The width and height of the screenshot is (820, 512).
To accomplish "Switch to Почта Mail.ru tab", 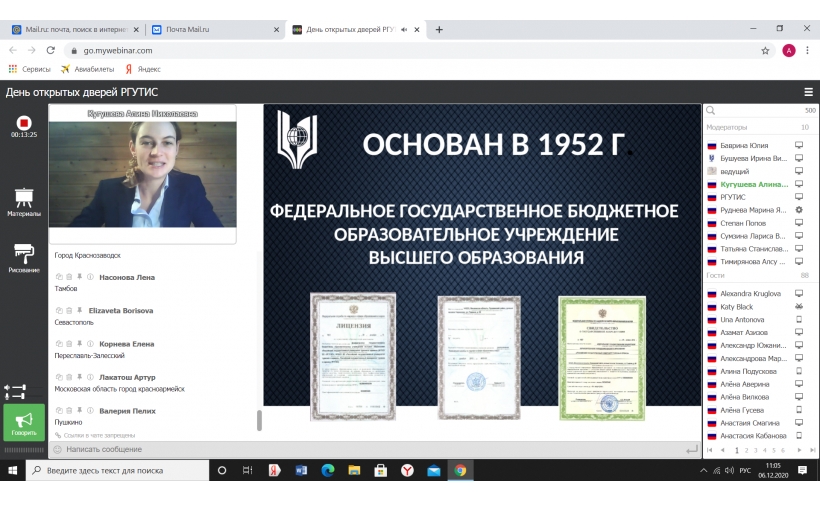I will [214, 30].
